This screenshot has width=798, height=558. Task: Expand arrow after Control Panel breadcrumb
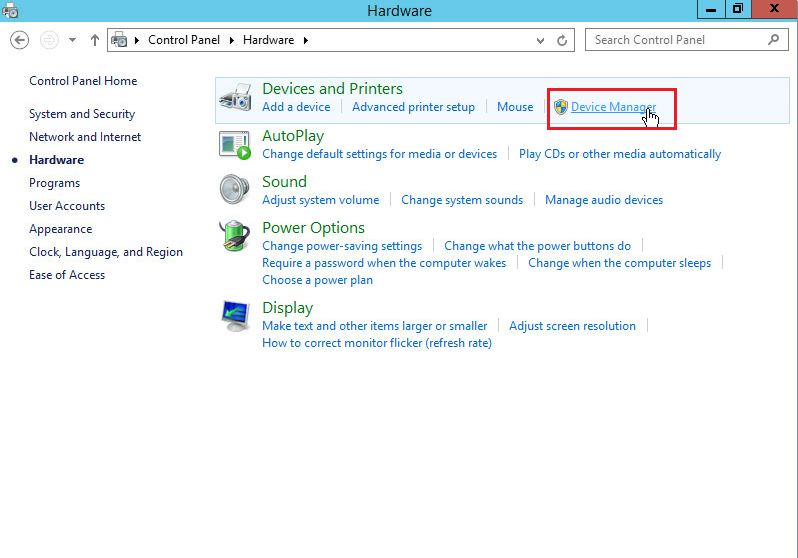(232, 40)
